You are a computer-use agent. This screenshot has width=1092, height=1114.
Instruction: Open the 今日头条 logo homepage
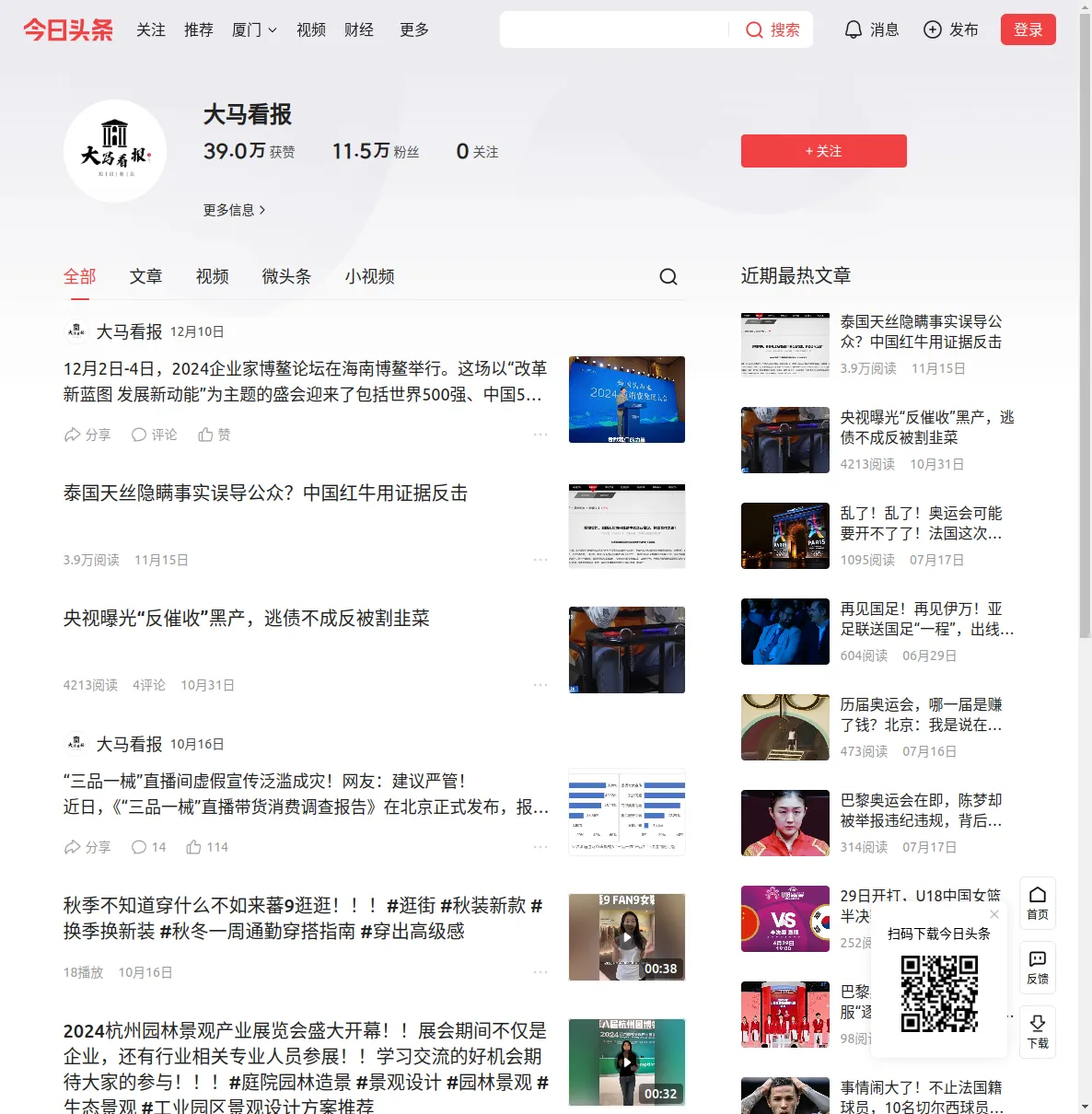(68, 29)
